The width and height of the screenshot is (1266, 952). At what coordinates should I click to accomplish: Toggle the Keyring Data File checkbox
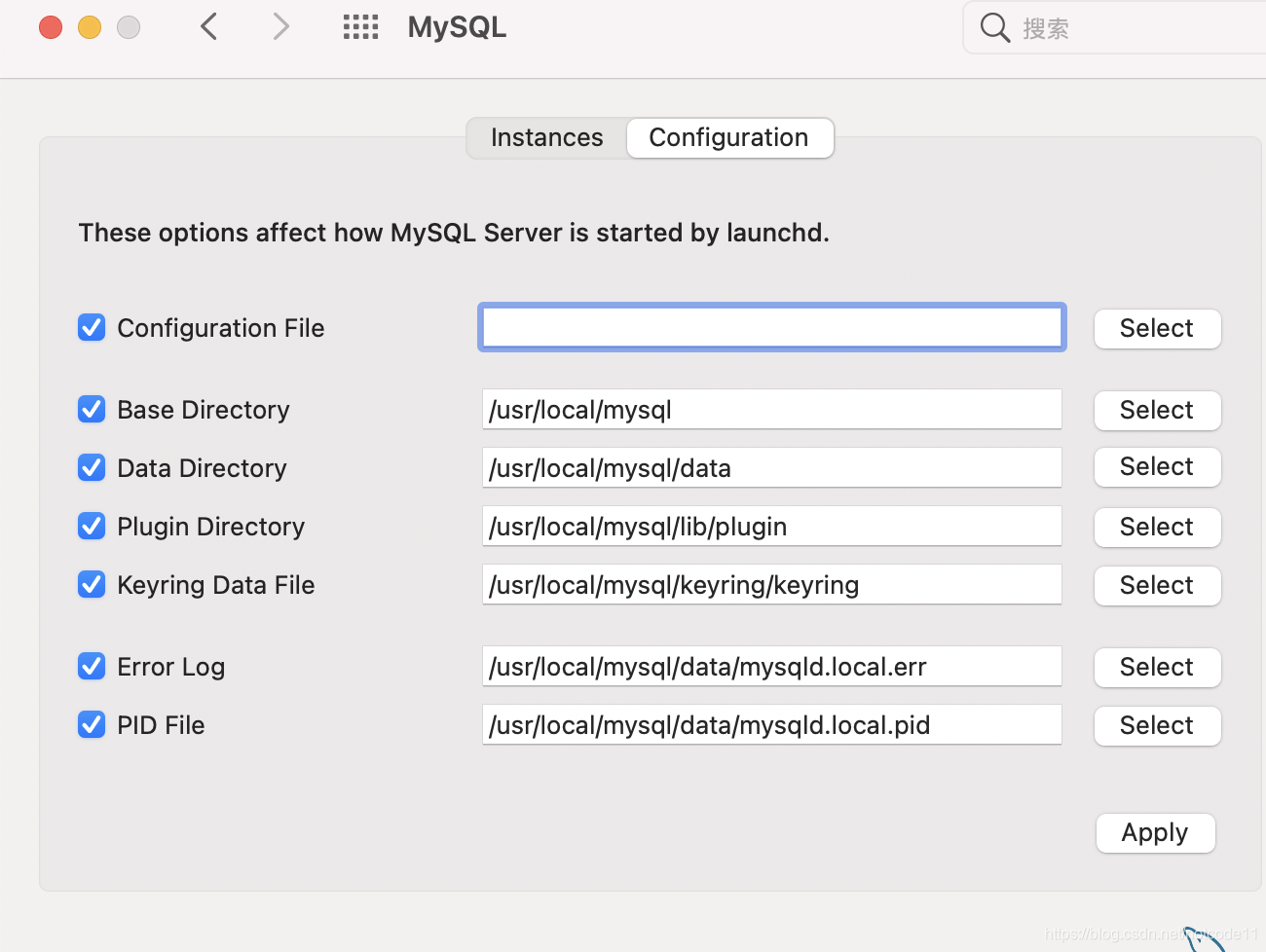click(x=92, y=585)
